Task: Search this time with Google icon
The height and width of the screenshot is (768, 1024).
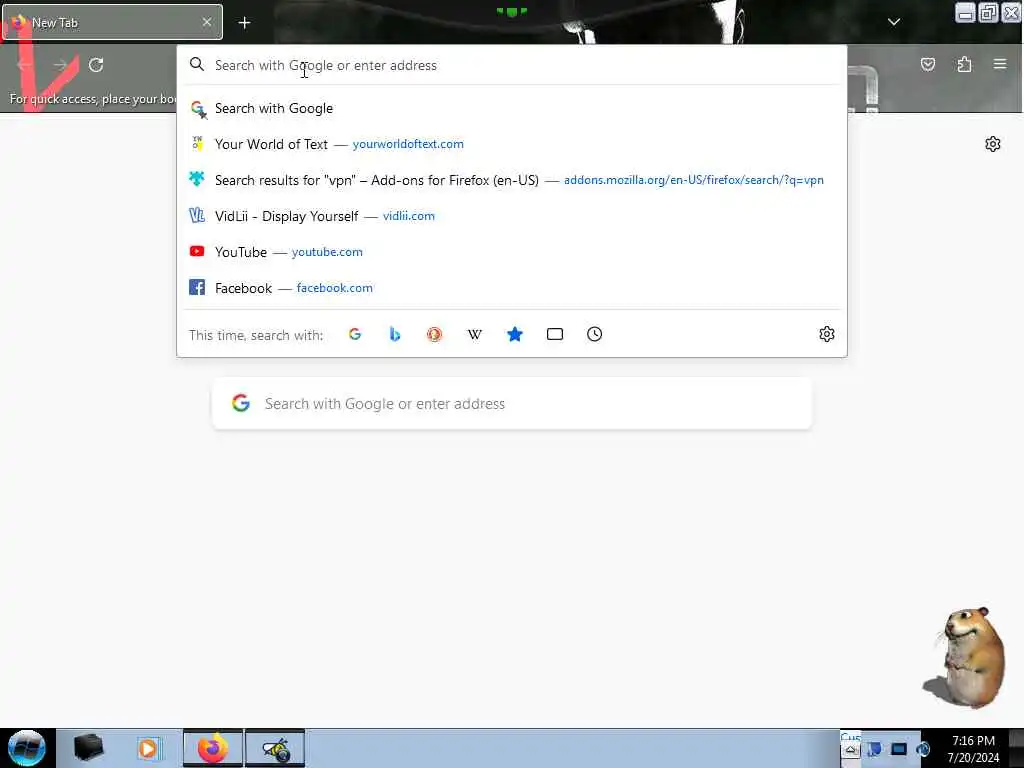Action: [x=355, y=334]
